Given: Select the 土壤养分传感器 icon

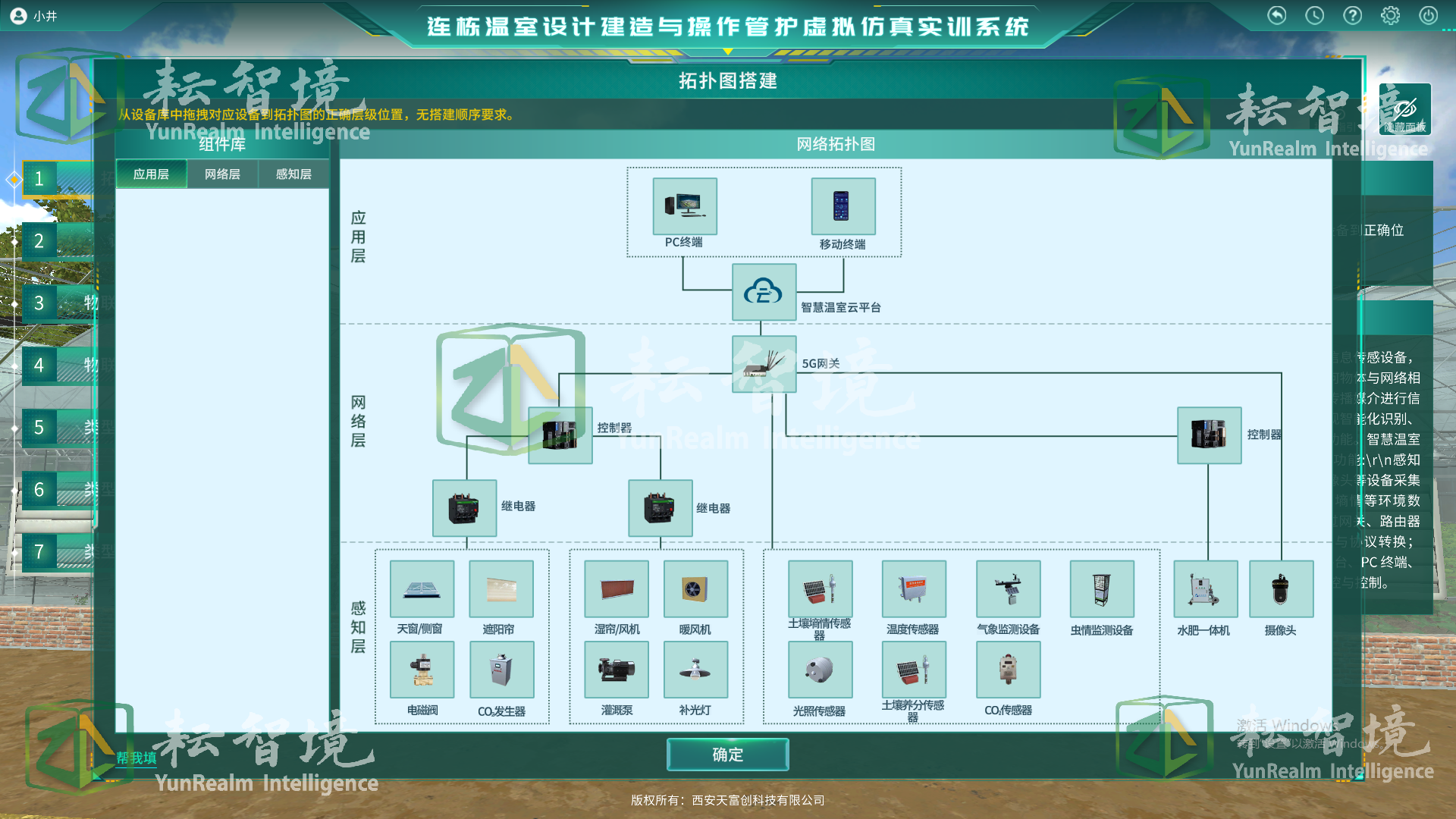Looking at the screenshot, I should [915, 670].
